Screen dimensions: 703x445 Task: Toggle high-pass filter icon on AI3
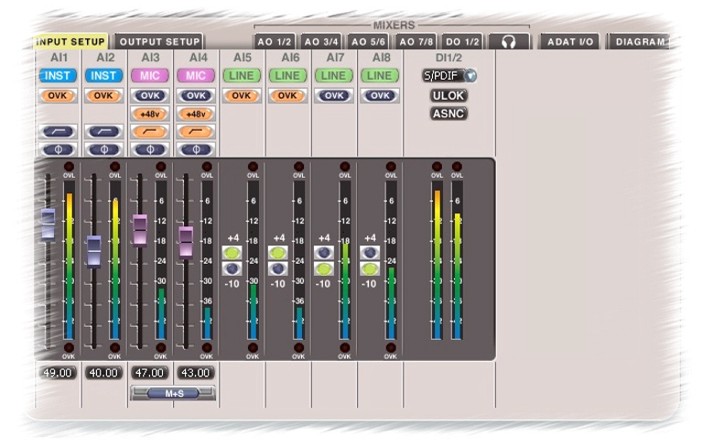click(150, 132)
